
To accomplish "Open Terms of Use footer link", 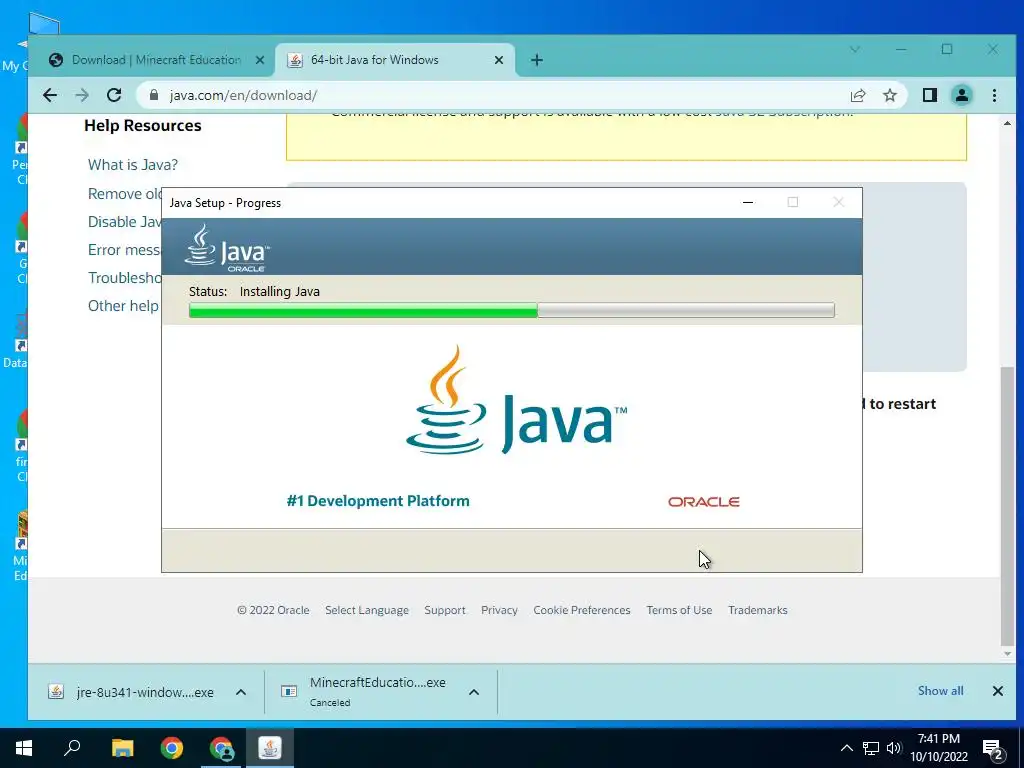I will click(x=679, y=610).
